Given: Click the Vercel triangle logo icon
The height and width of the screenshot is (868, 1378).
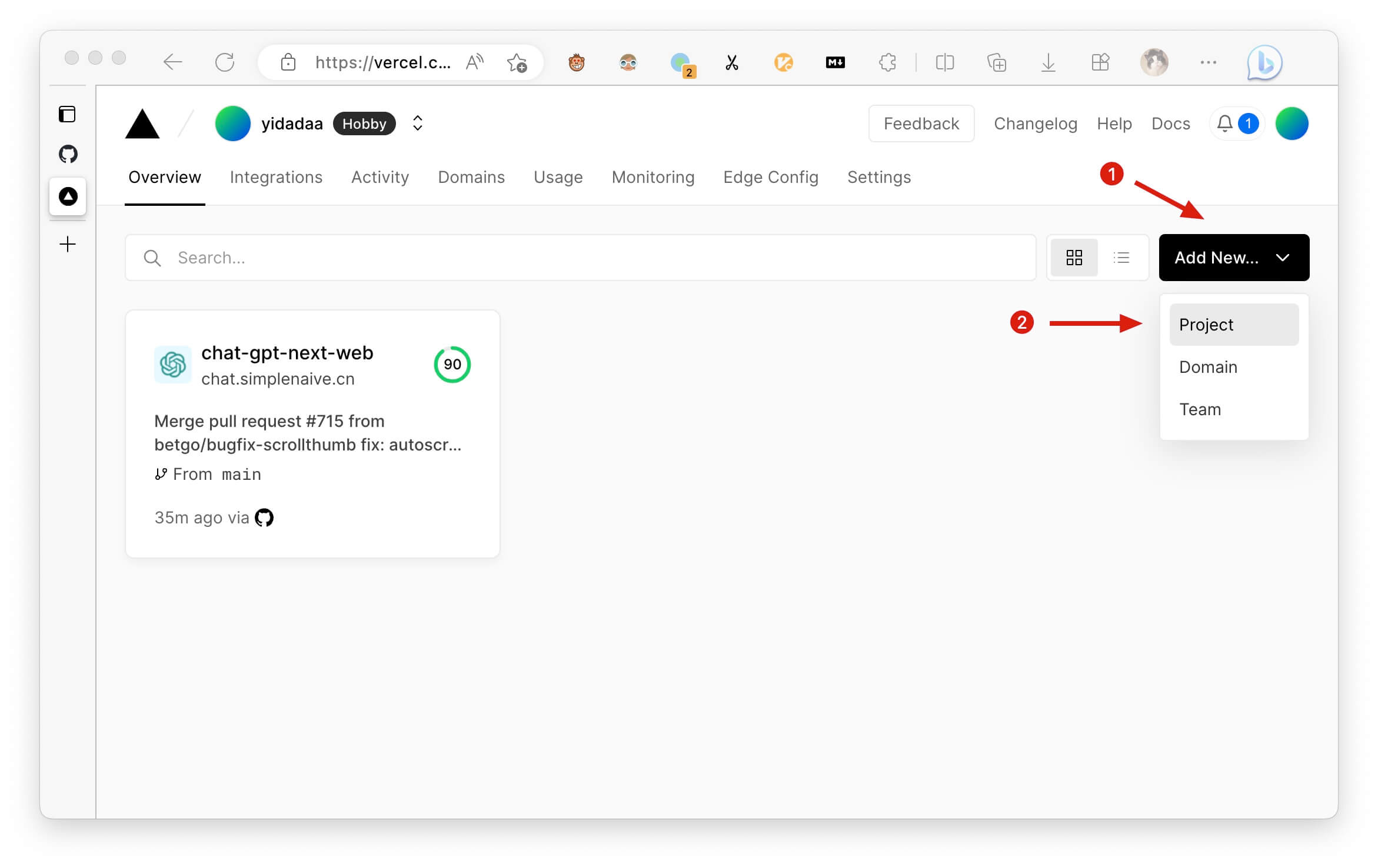Looking at the screenshot, I should [144, 123].
